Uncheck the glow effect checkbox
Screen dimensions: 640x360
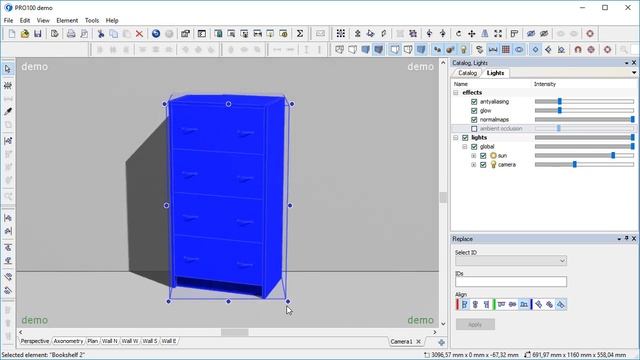pyautogui.click(x=474, y=111)
